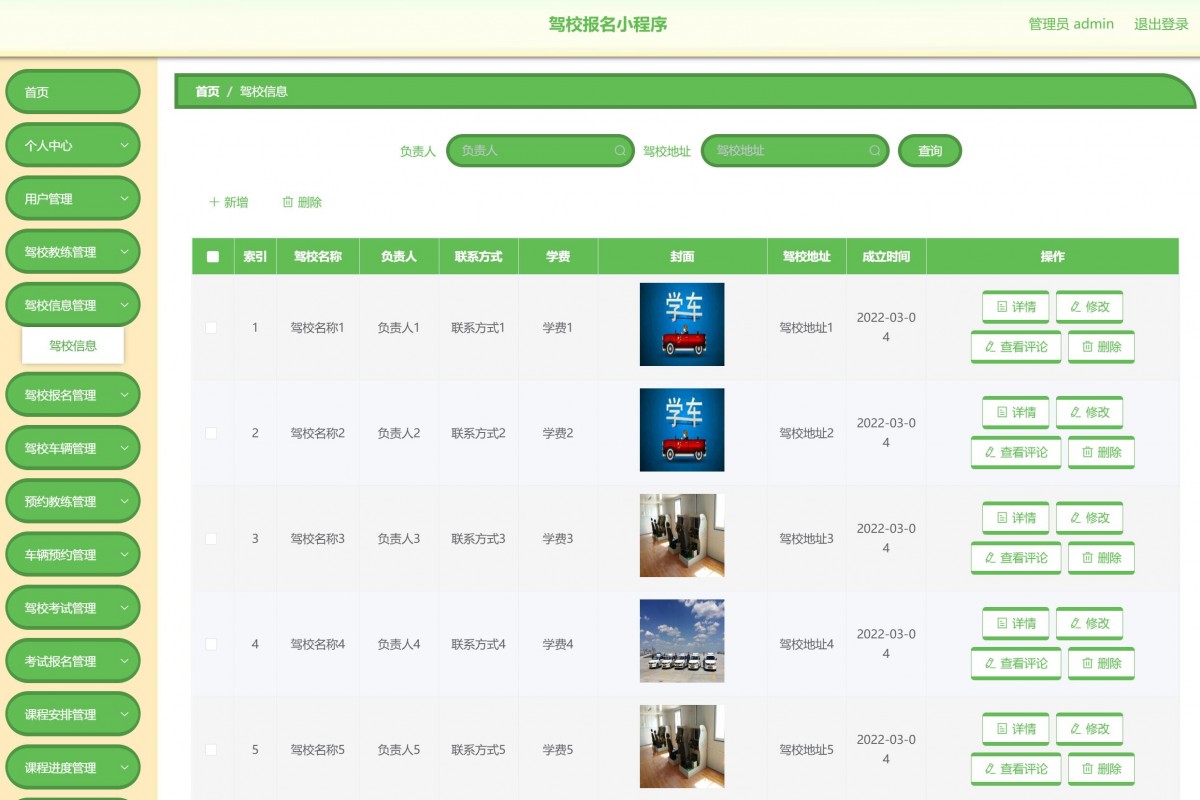The width and height of the screenshot is (1200, 800).
Task: Click the 退出登录 logout link
Action: [x=1159, y=24]
